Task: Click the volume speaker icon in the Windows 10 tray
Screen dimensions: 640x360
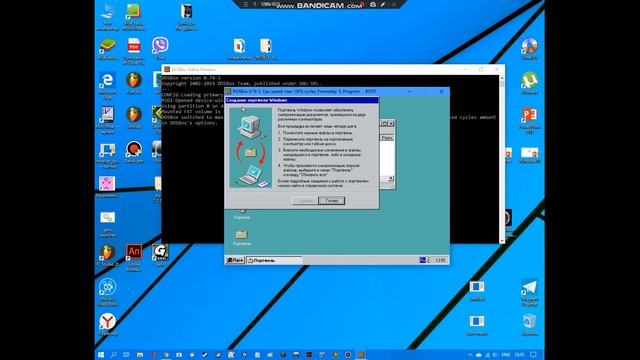Action: [495, 355]
